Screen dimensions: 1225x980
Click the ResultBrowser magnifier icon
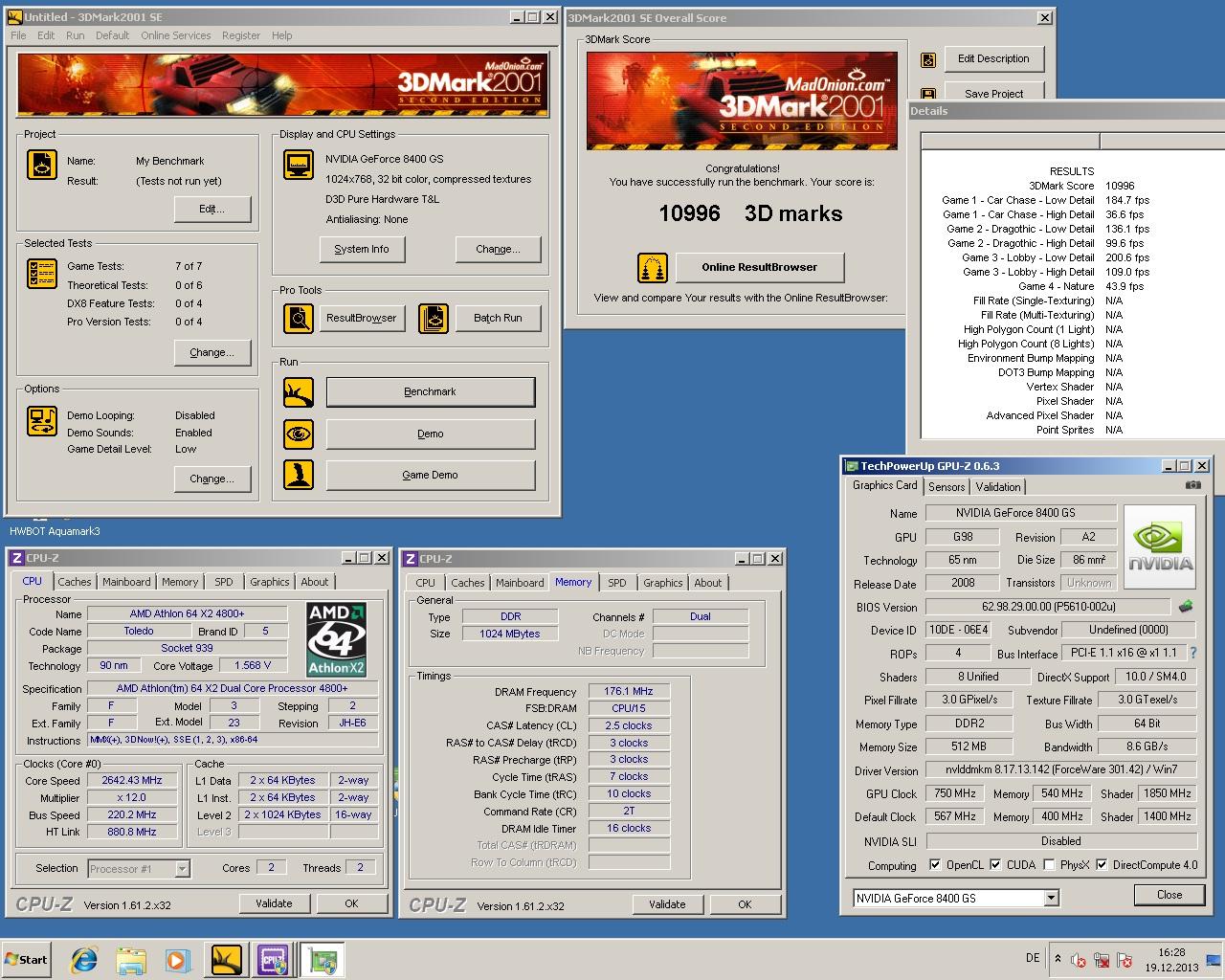[x=299, y=319]
